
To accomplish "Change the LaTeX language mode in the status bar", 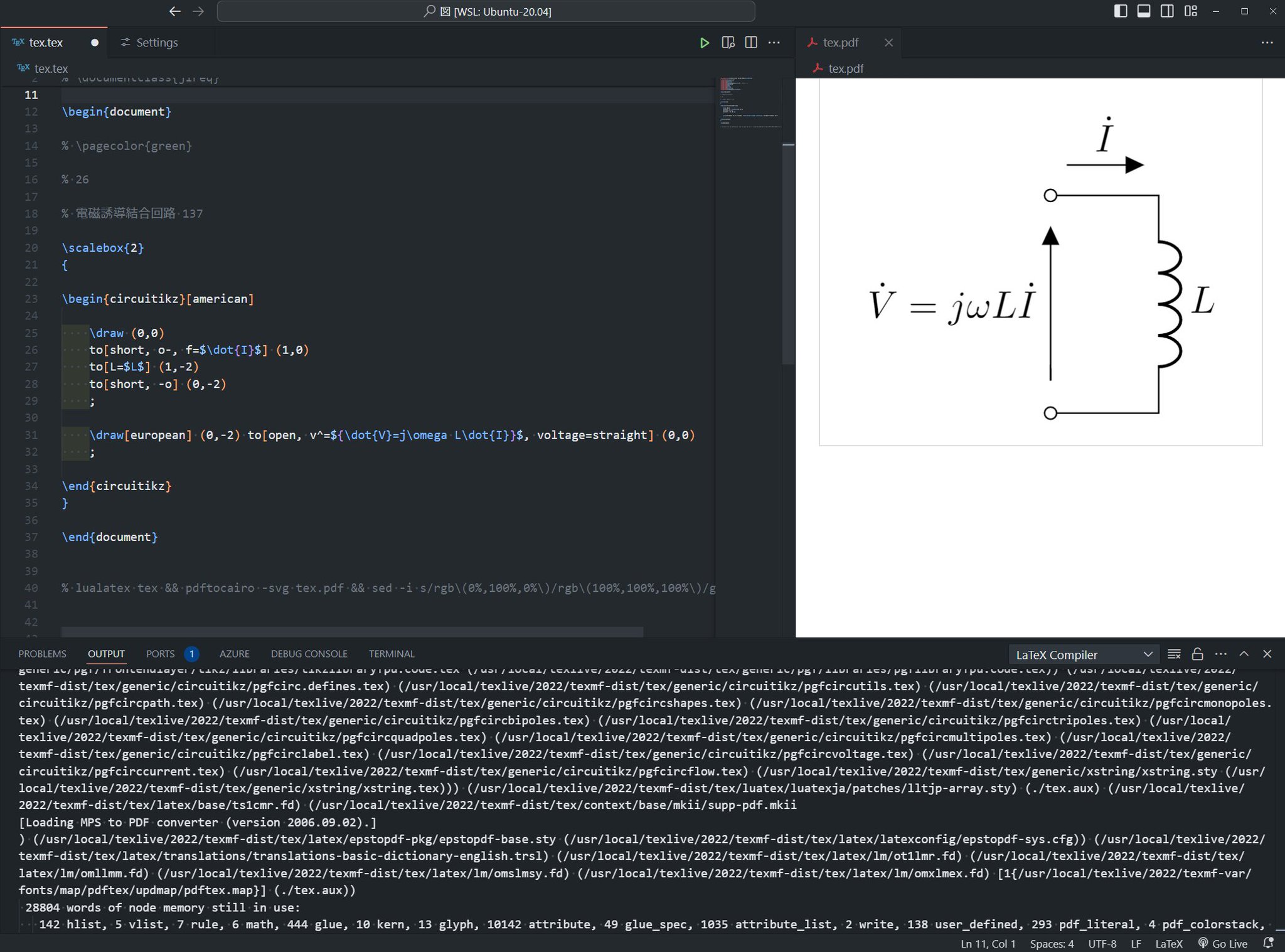I will [1169, 944].
